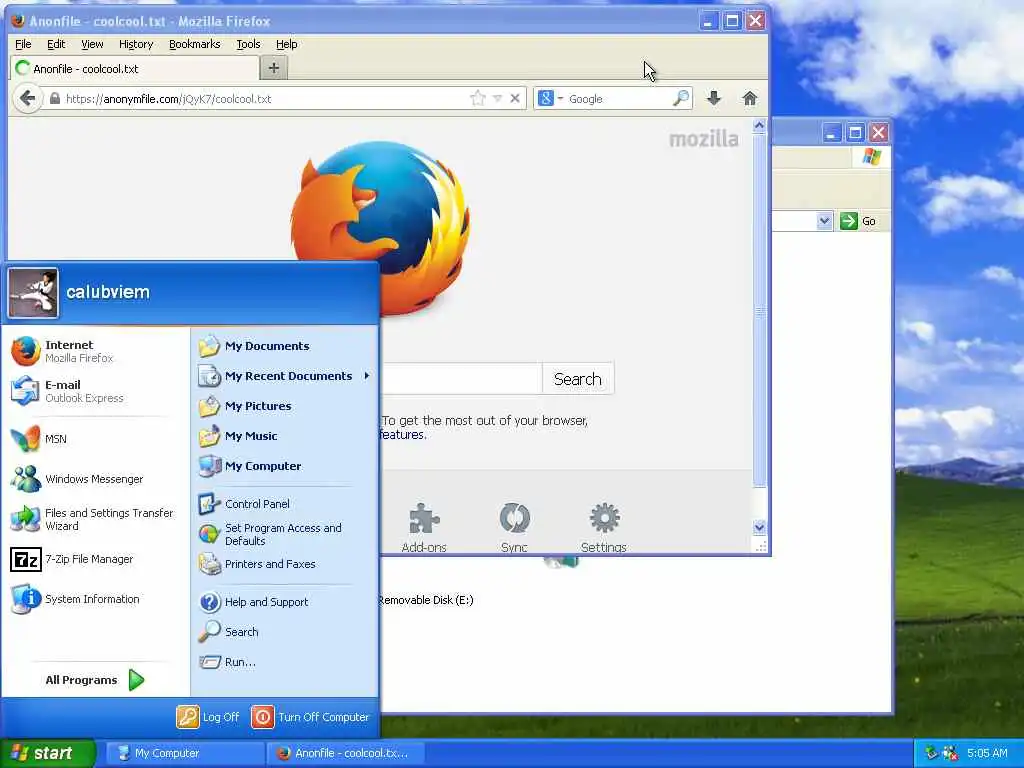Go to Firefox home page icon

pyautogui.click(x=750, y=99)
